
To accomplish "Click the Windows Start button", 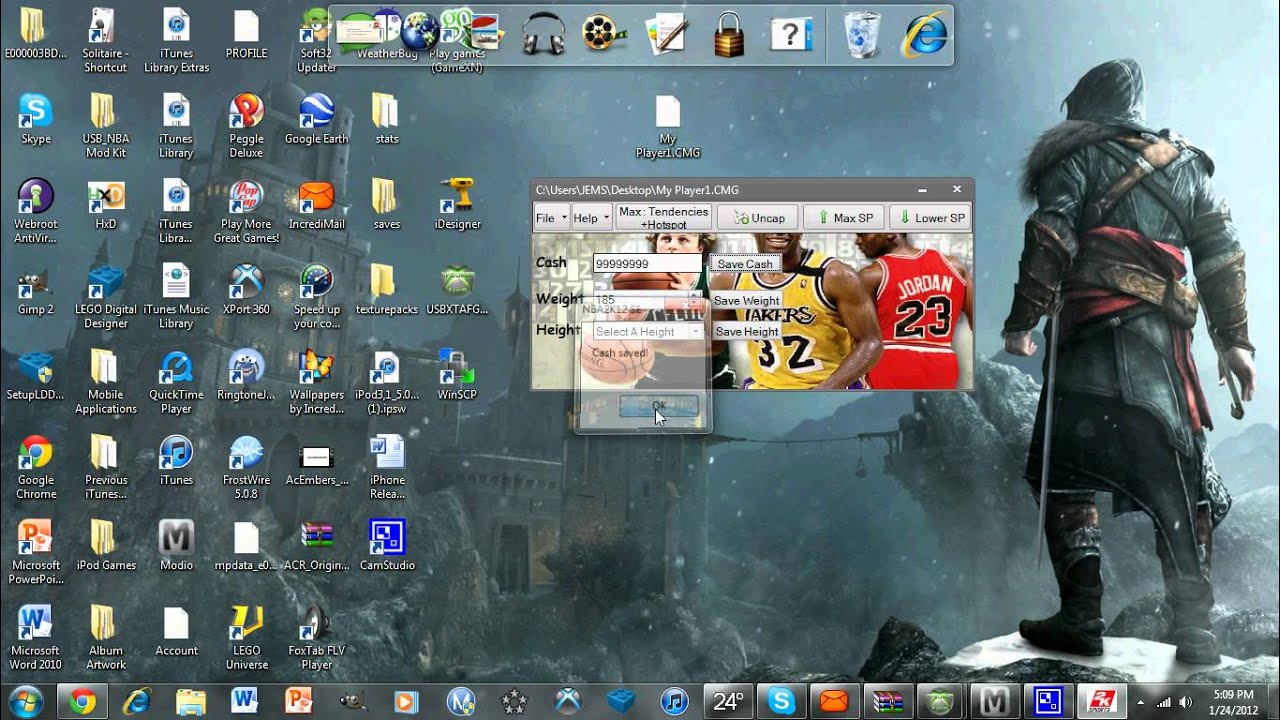I will click(x=24, y=701).
